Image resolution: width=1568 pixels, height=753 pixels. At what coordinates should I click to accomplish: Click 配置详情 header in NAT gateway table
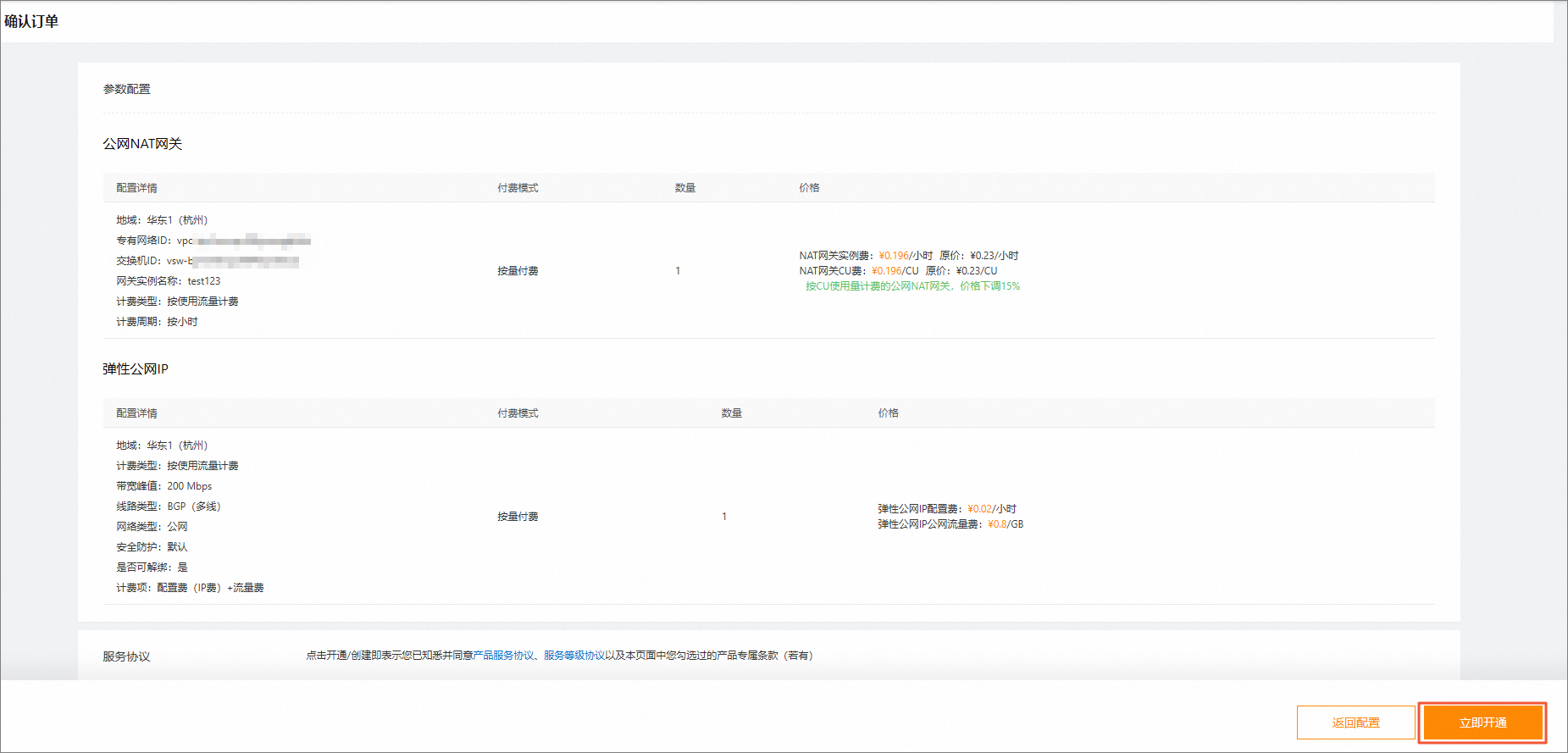pyautogui.click(x=136, y=188)
